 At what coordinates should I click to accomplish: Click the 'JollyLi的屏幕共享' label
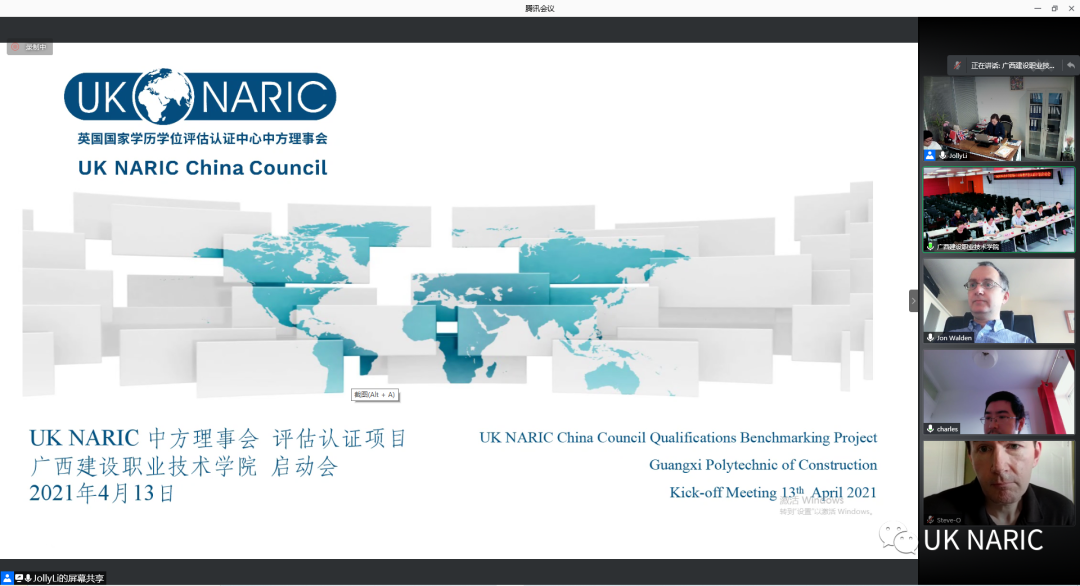click(x=68, y=578)
